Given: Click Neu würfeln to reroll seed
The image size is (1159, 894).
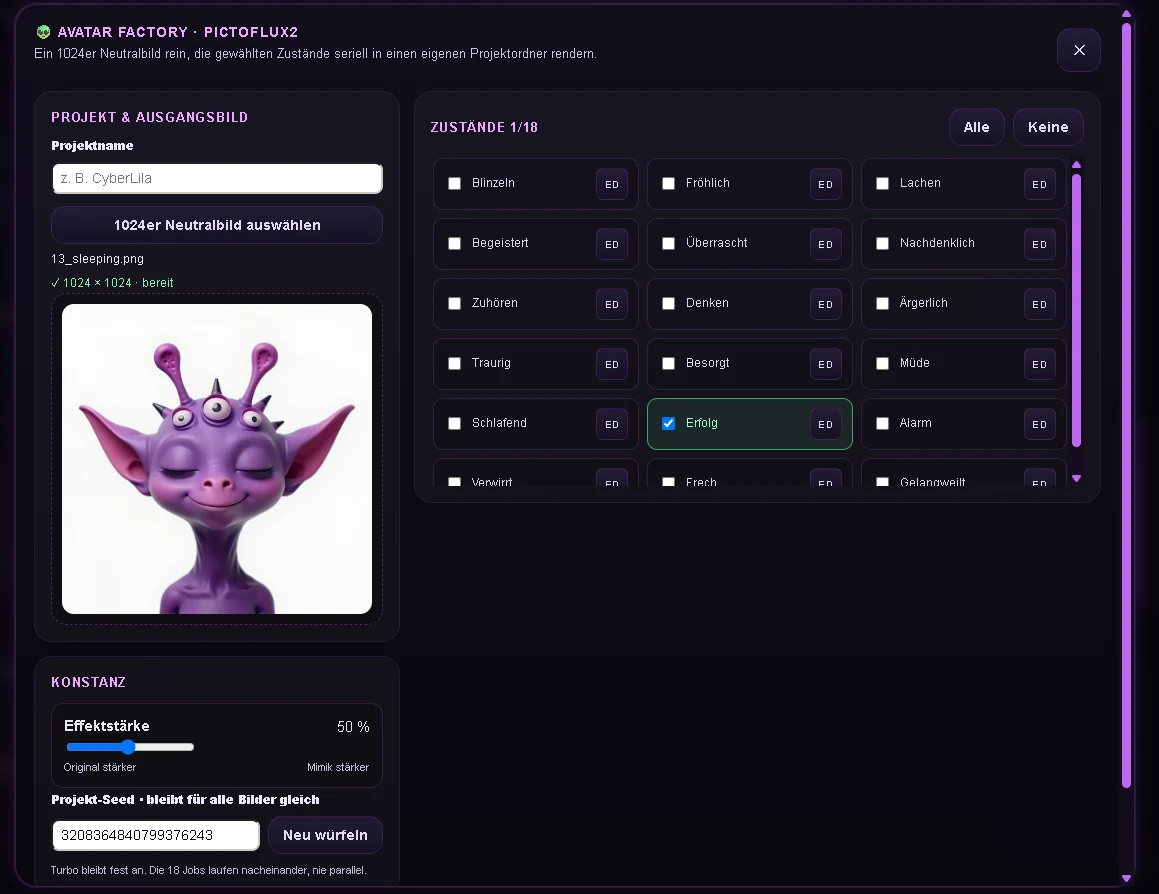Looking at the screenshot, I should coord(325,835).
